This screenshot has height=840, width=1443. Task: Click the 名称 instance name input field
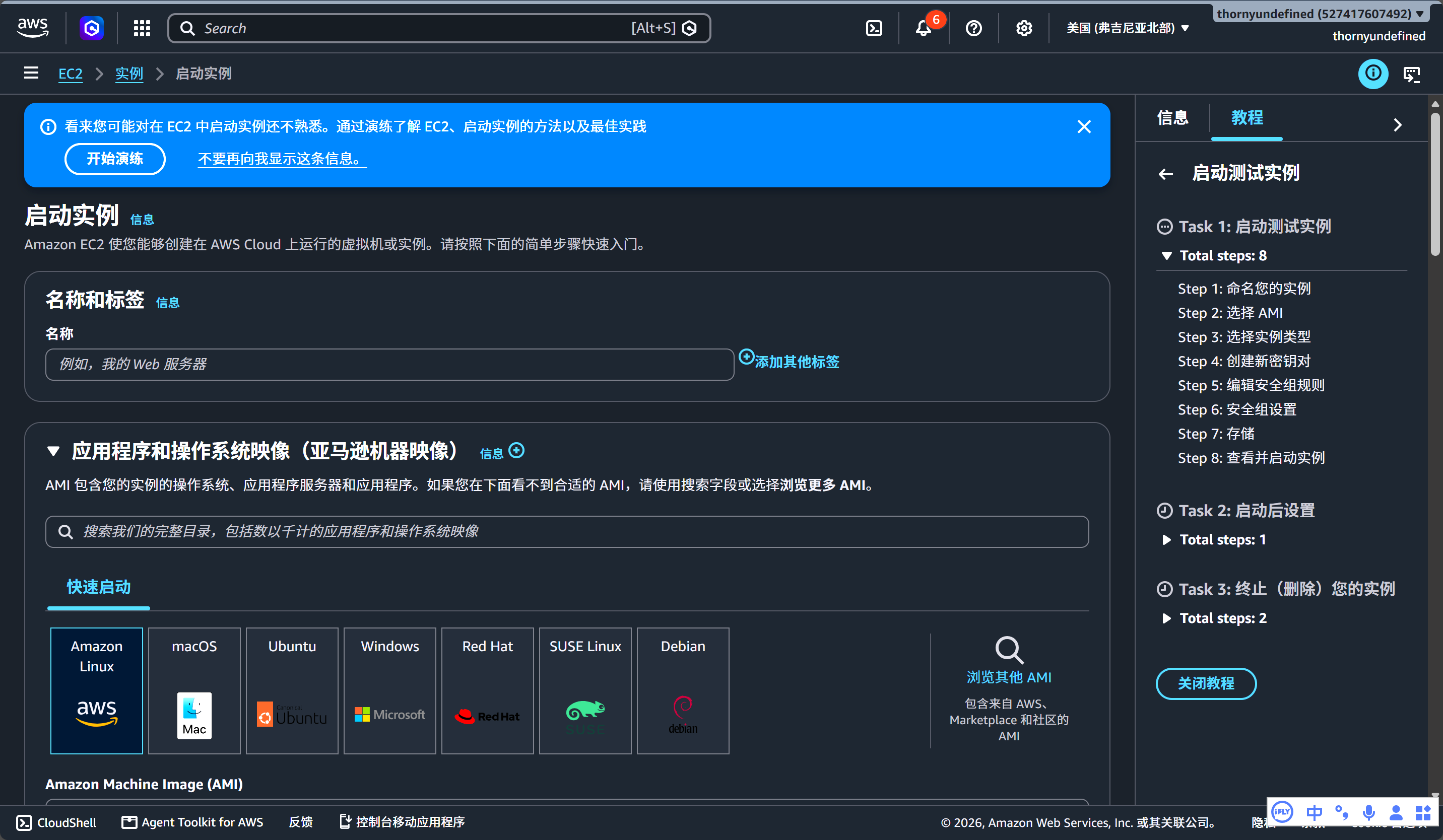pyautogui.click(x=390, y=364)
